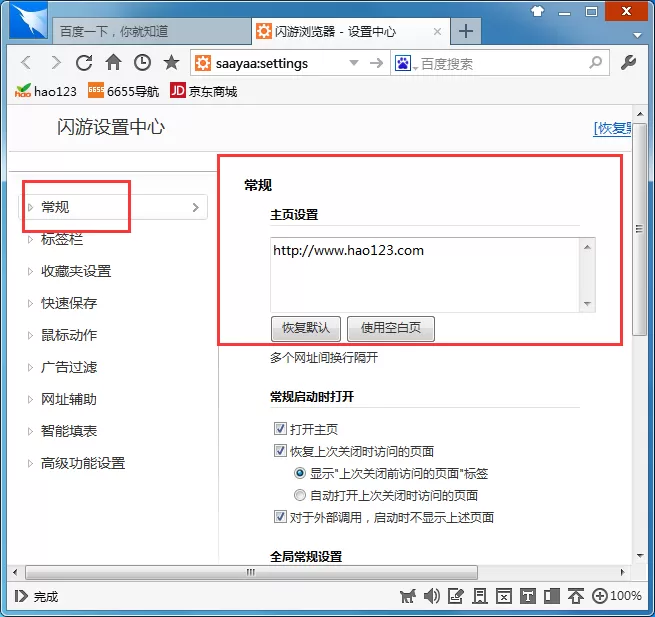Click the popup block window icon in status bar
Screen dimensions: 655x617
504,596
